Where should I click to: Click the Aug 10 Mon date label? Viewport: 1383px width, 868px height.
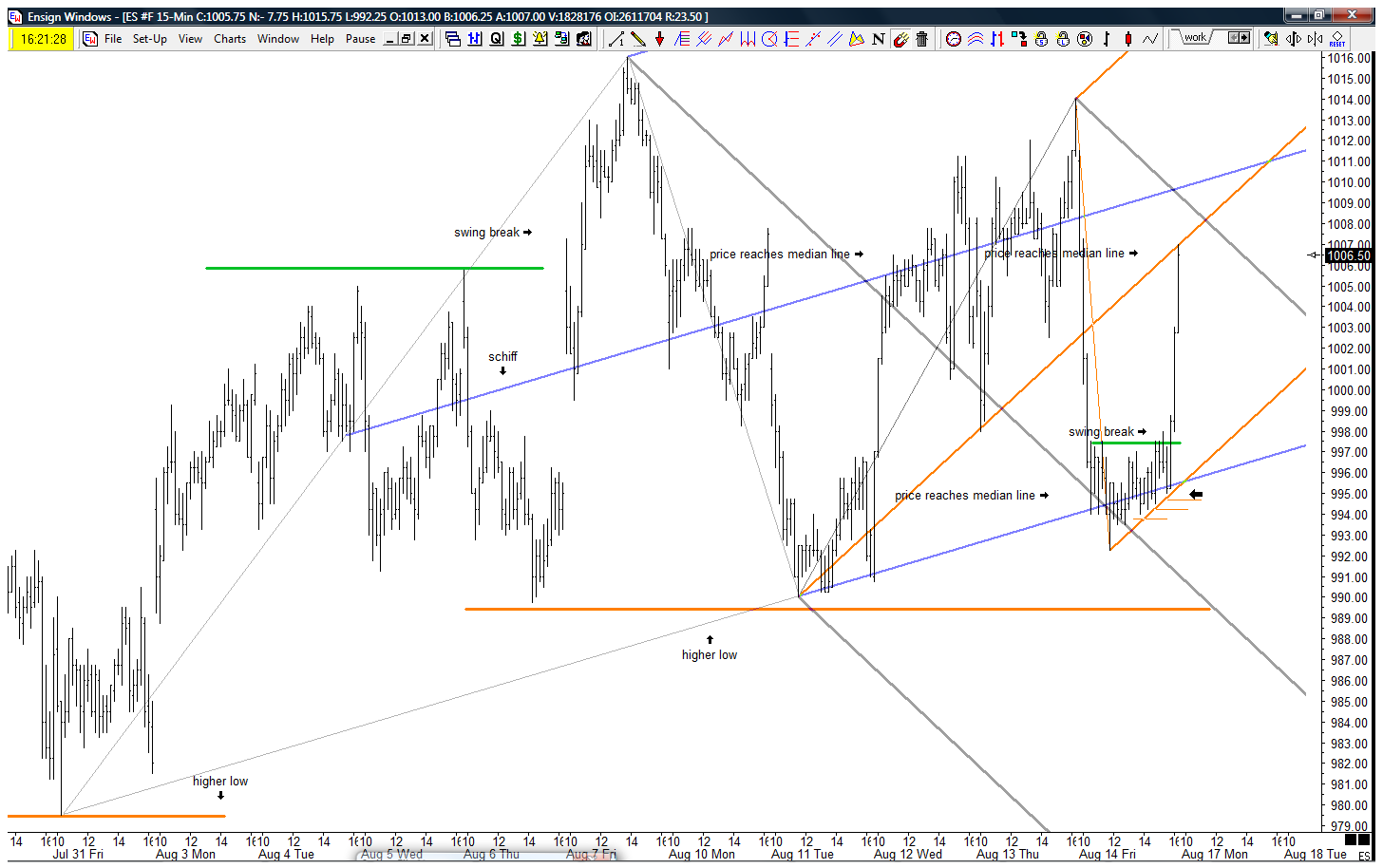[702, 855]
